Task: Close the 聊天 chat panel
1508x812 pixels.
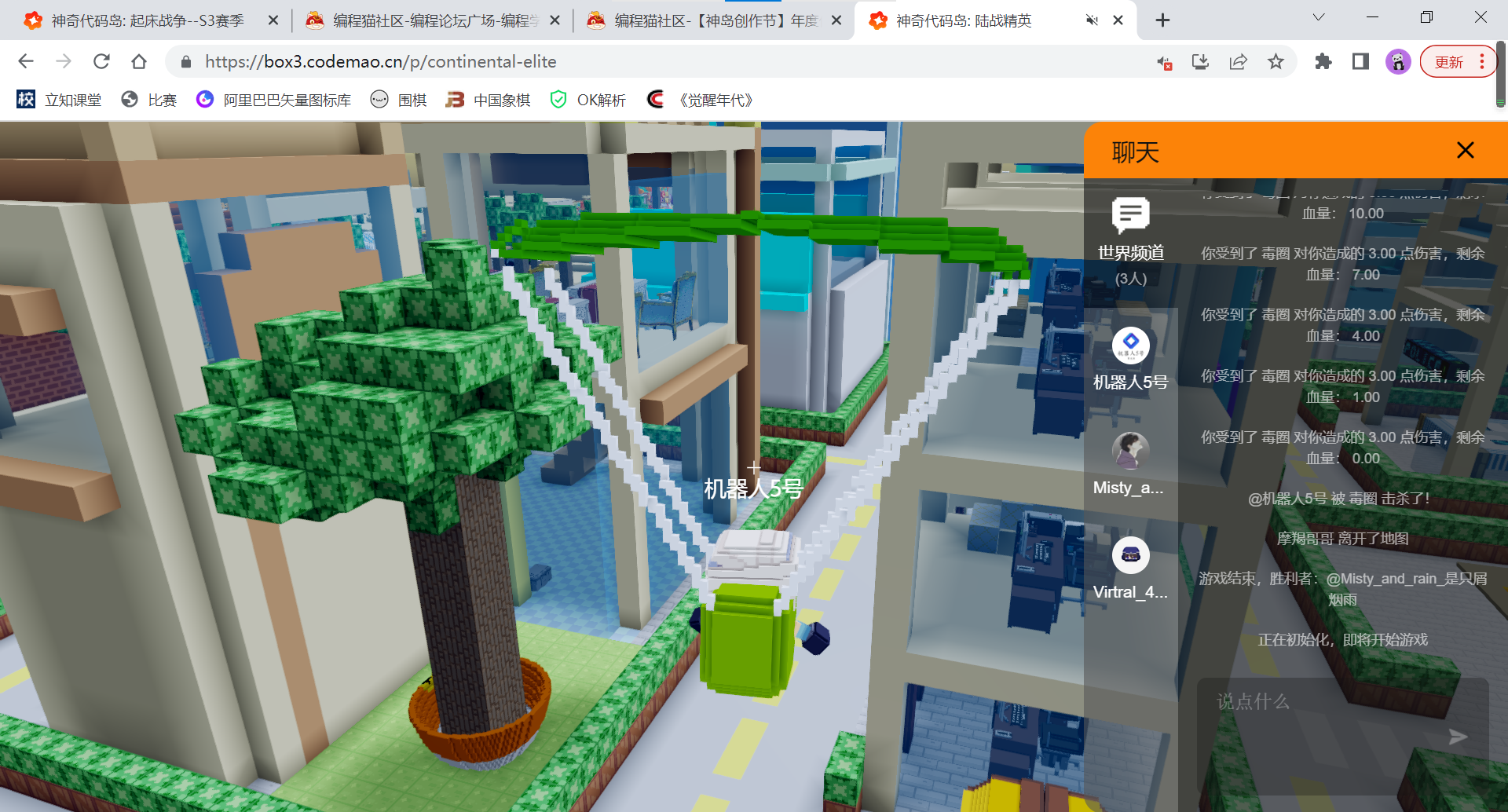Action: [1465, 150]
